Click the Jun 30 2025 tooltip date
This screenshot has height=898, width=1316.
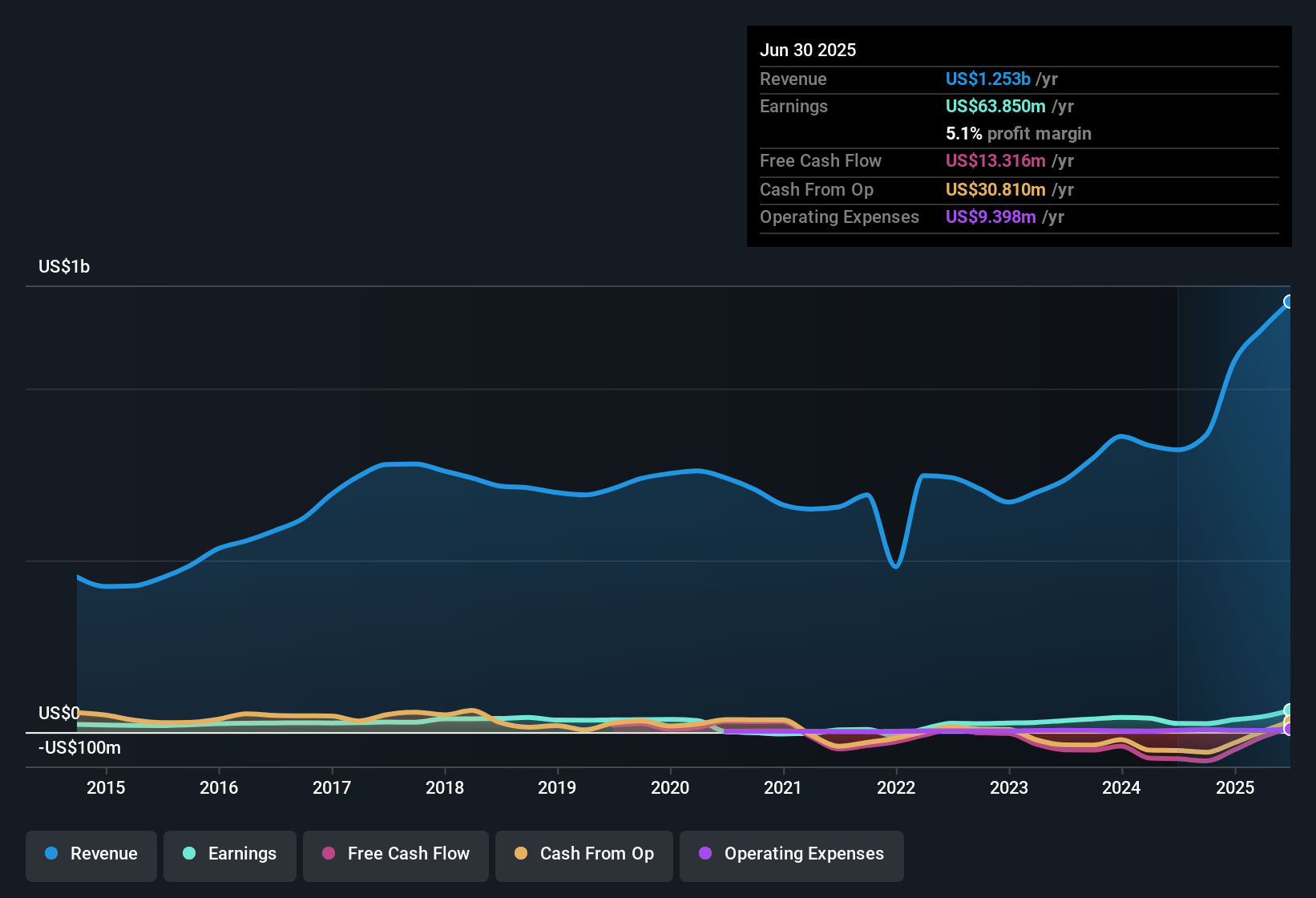pyautogui.click(x=808, y=50)
